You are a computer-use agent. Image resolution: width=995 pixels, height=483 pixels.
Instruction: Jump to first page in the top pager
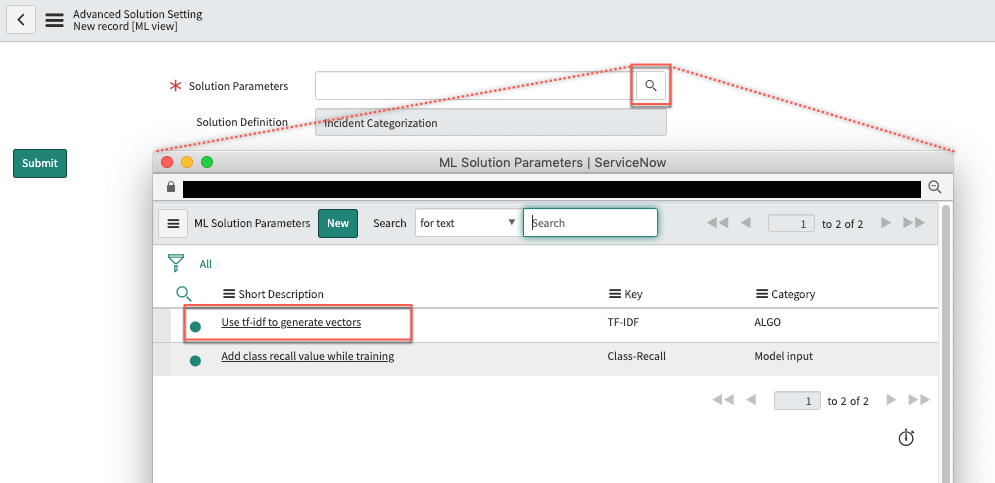pos(717,223)
